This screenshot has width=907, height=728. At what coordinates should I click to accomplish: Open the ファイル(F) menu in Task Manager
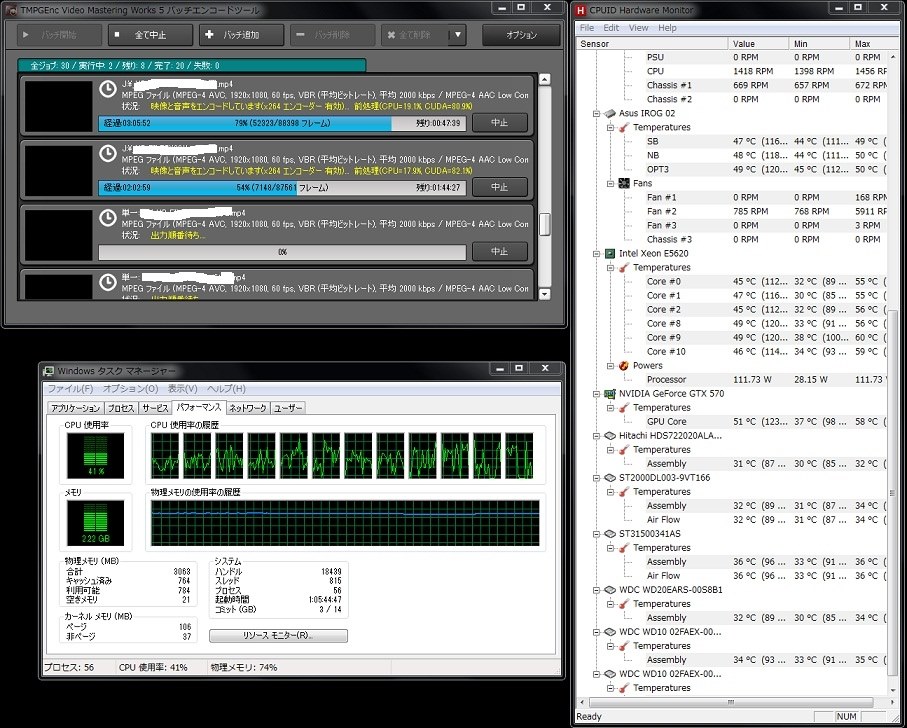(x=70, y=389)
